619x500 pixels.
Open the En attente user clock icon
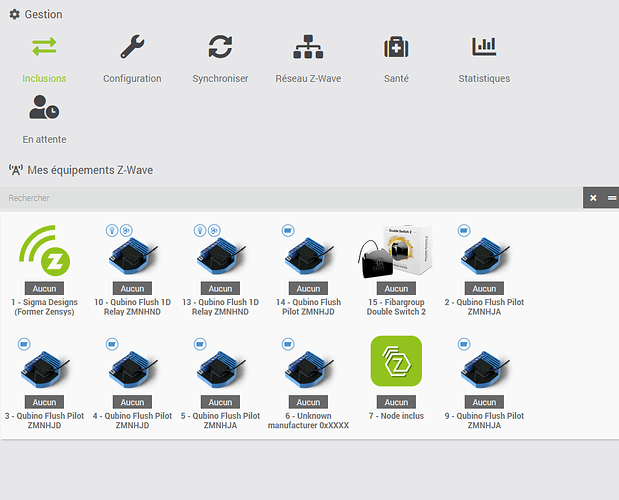point(44,107)
